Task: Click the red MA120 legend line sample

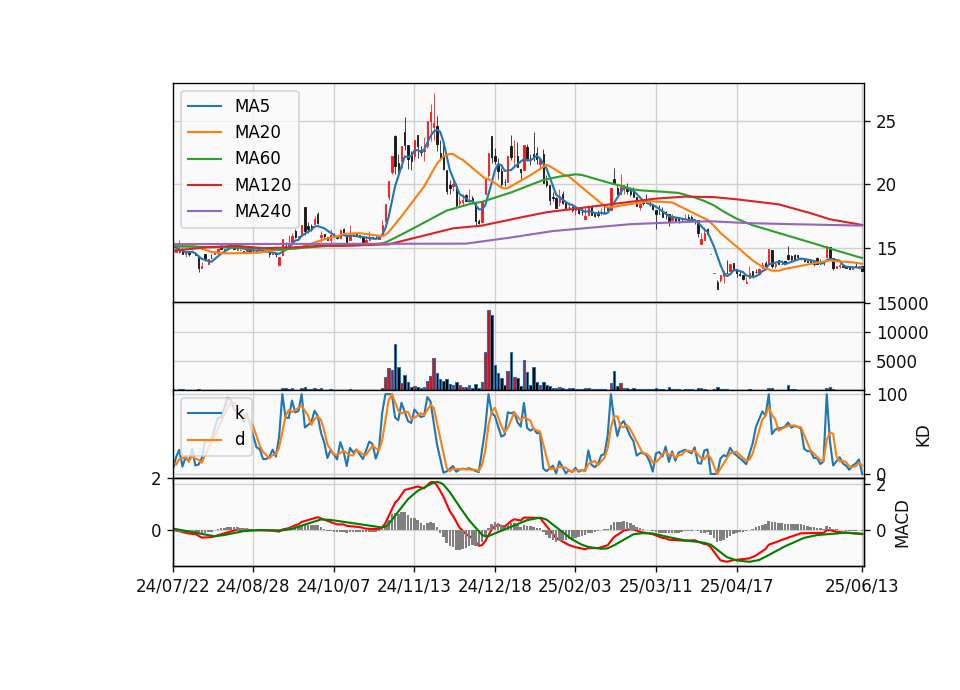Action: (204, 185)
